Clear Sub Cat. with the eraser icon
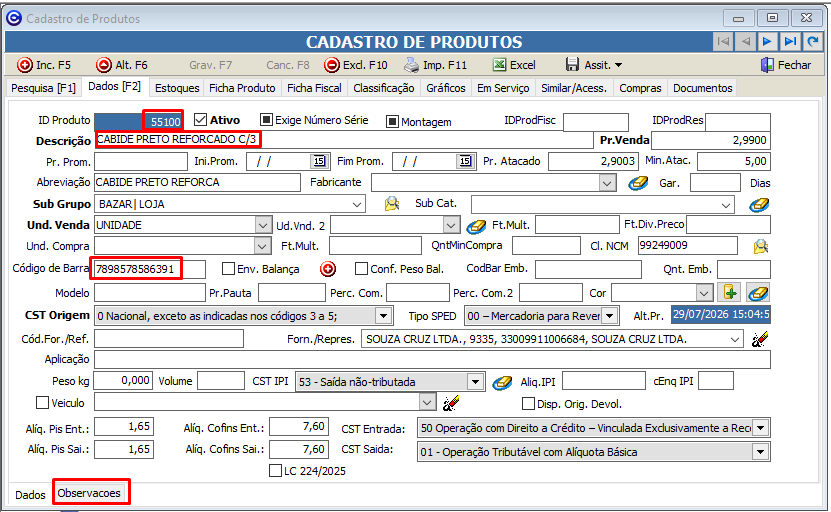 click(759, 205)
